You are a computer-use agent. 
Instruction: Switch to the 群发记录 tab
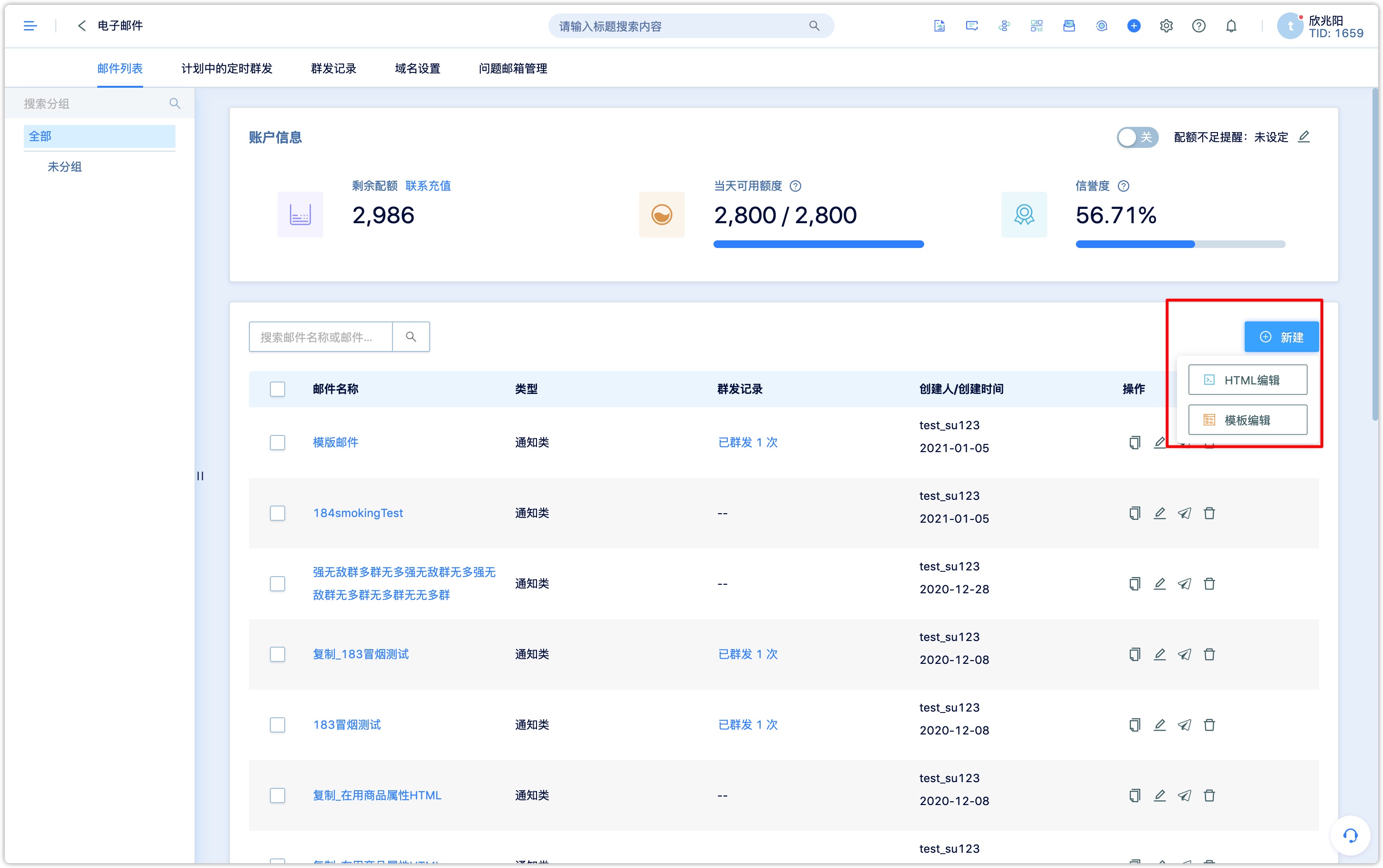tap(333, 68)
